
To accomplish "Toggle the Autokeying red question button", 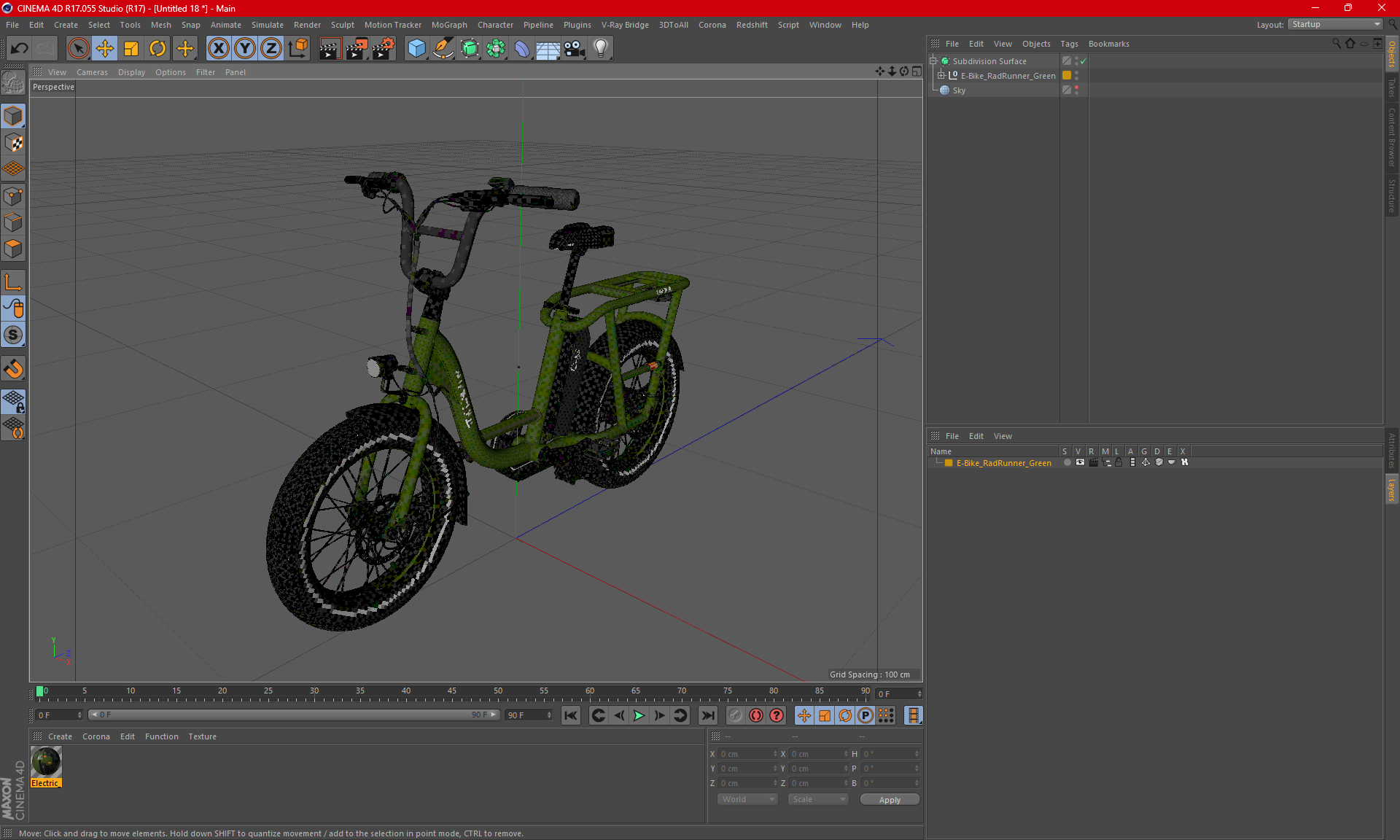I will (x=777, y=715).
